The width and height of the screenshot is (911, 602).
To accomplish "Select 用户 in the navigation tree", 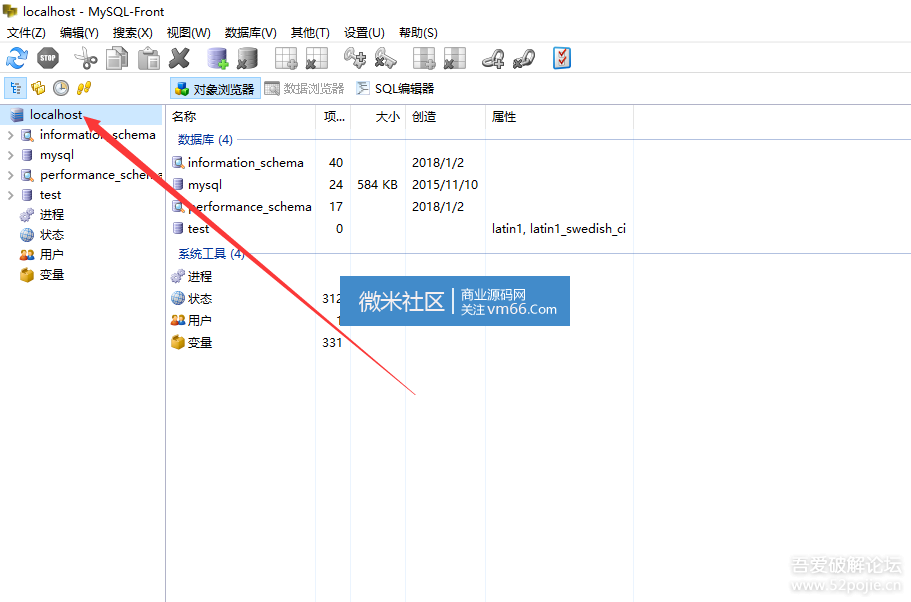I will [x=52, y=255].
